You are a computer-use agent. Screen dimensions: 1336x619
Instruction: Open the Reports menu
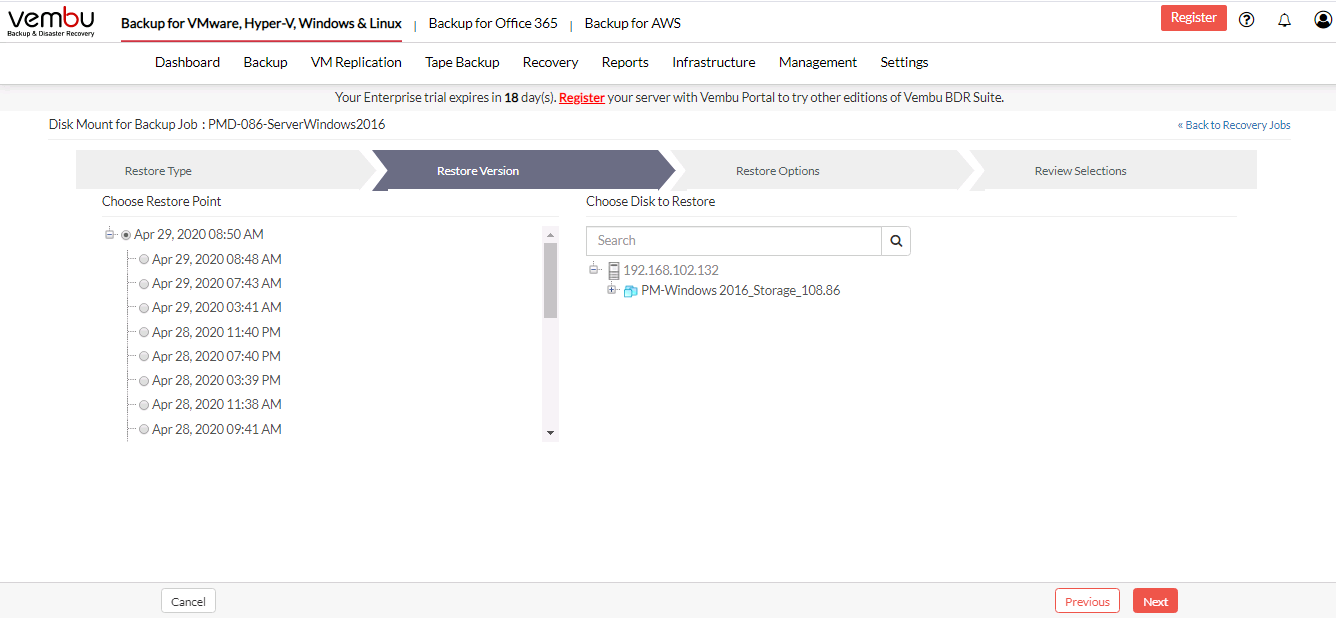click(x=625, y=62)
